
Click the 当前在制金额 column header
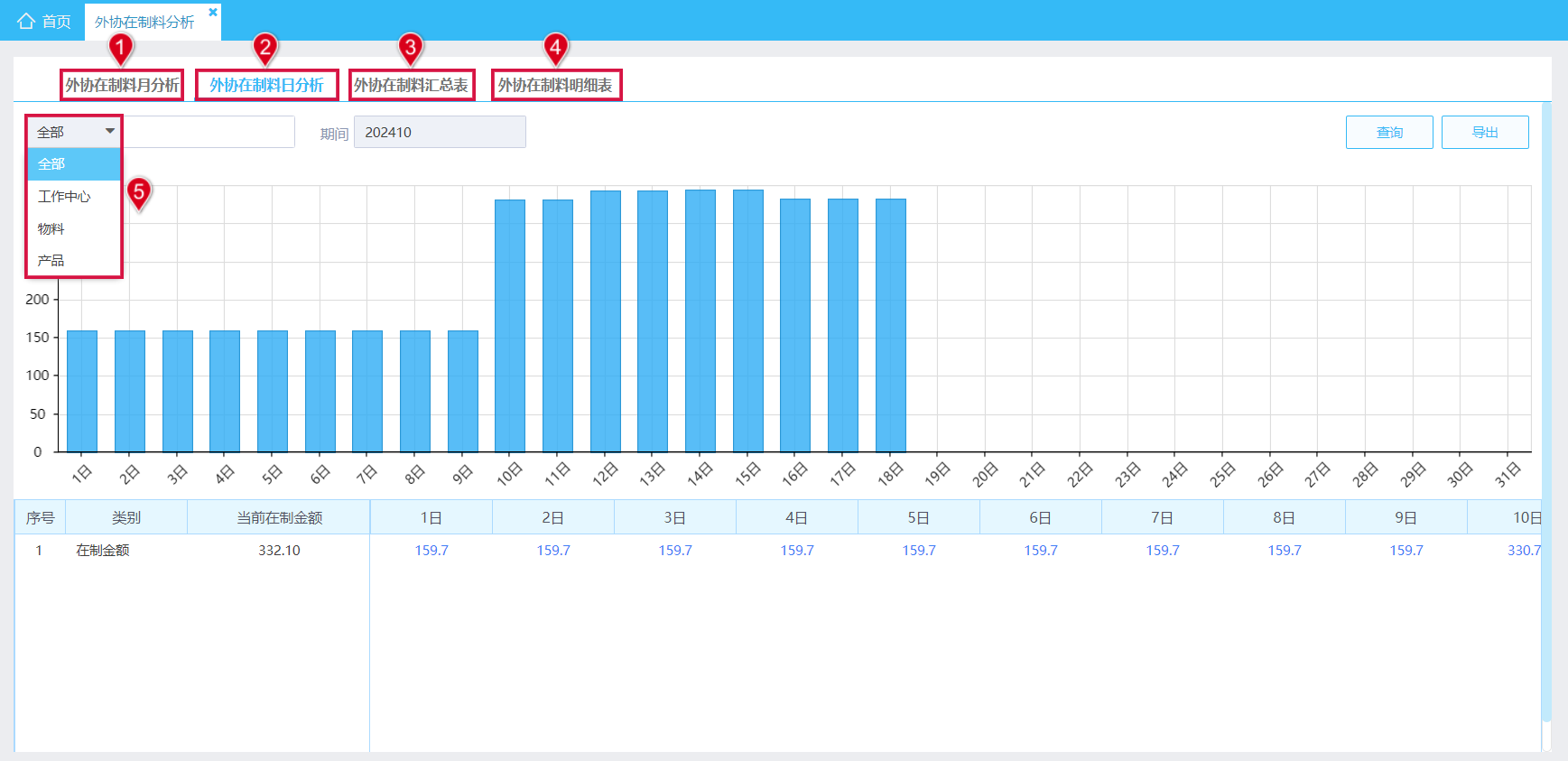279,517
